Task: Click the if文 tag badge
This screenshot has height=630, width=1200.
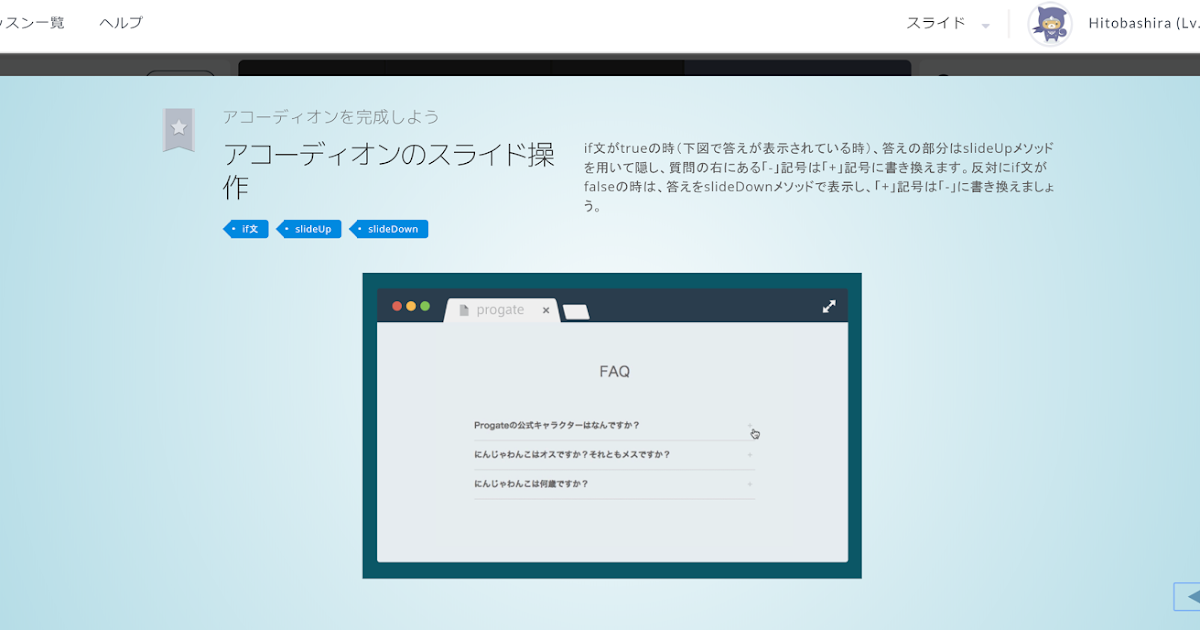Action: 246,229
